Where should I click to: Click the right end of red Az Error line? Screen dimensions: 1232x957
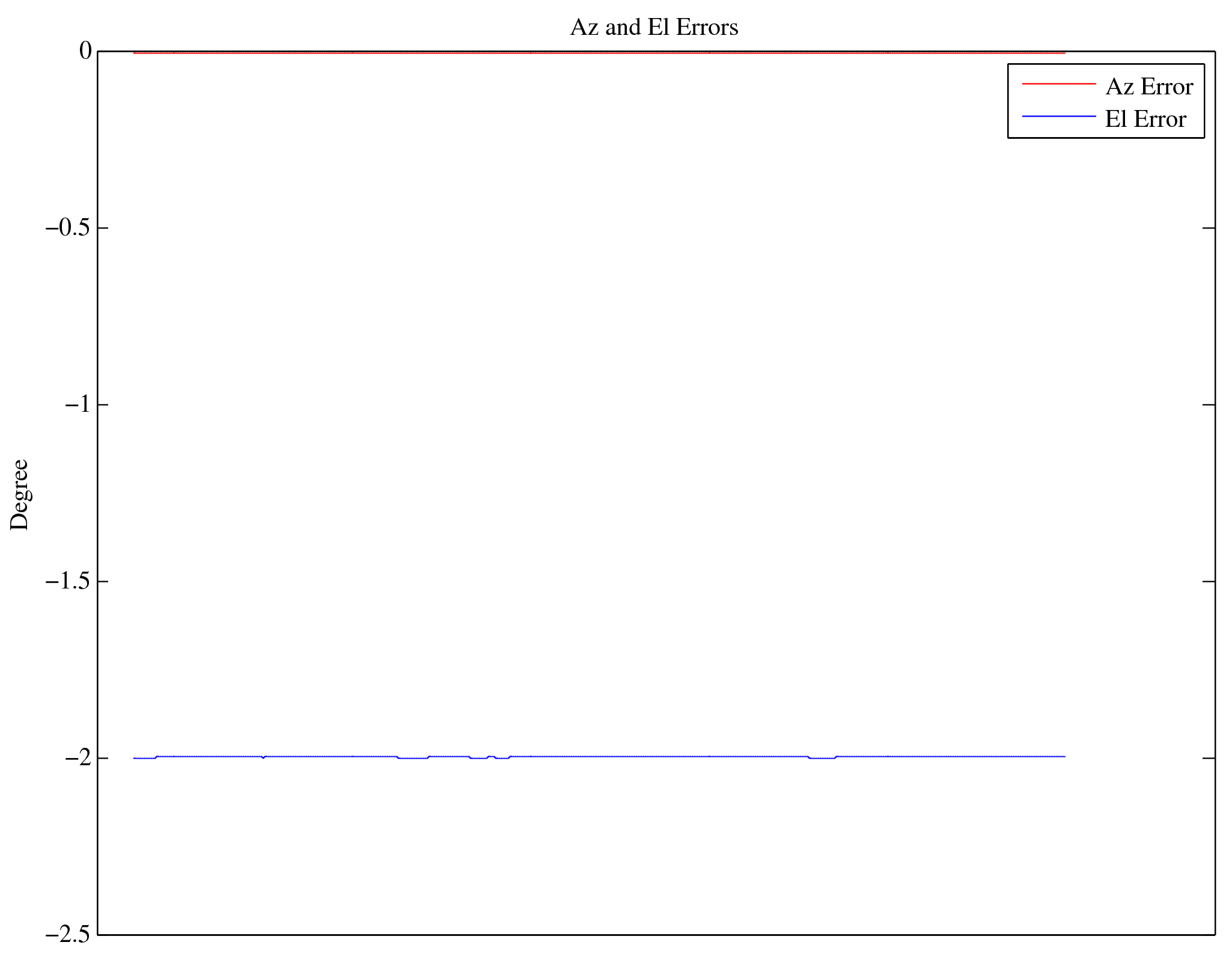pos(1064,53)
